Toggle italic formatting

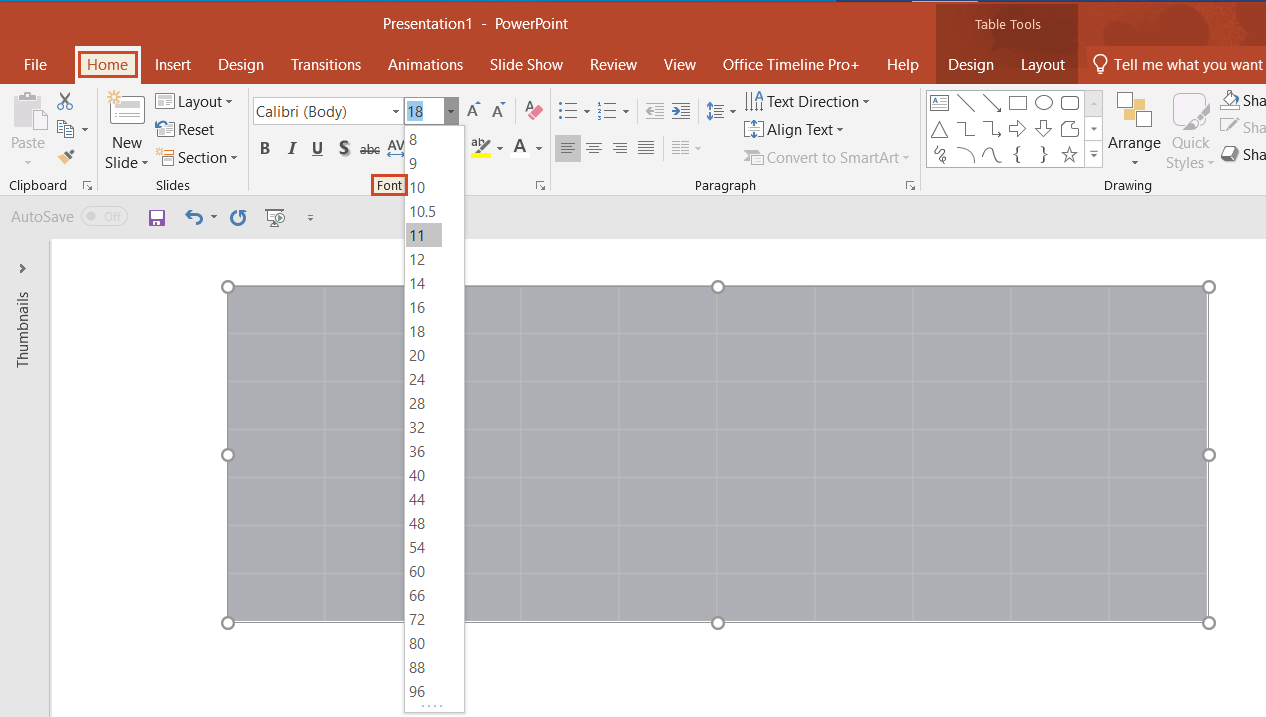[291, 147]
